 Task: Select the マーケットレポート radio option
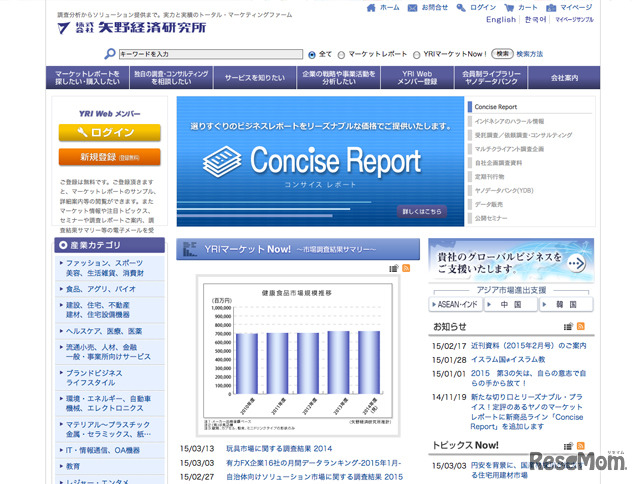[x=342, y=54]
